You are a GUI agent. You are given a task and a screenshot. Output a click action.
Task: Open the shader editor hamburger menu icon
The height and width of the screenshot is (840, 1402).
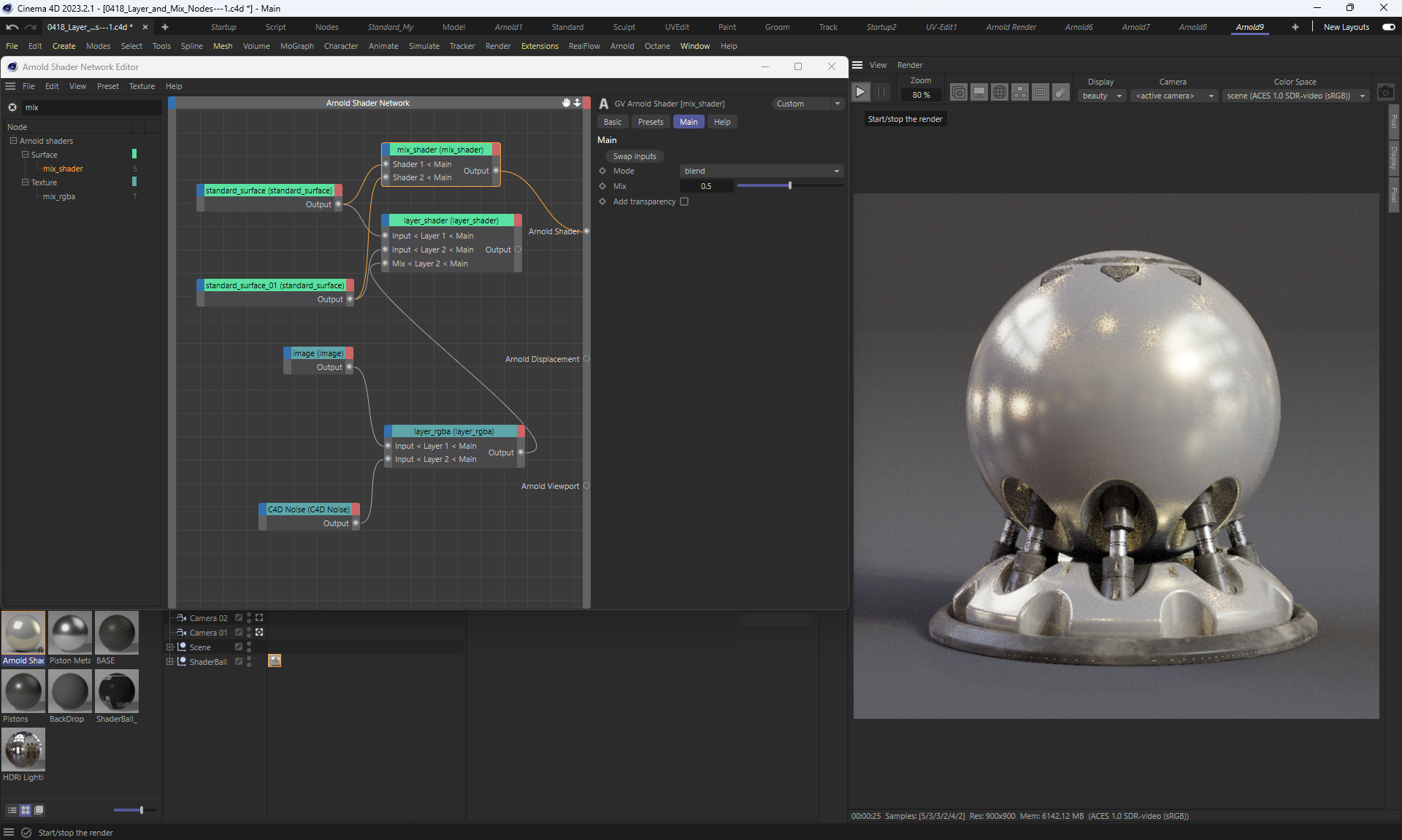tap(10, 86)
